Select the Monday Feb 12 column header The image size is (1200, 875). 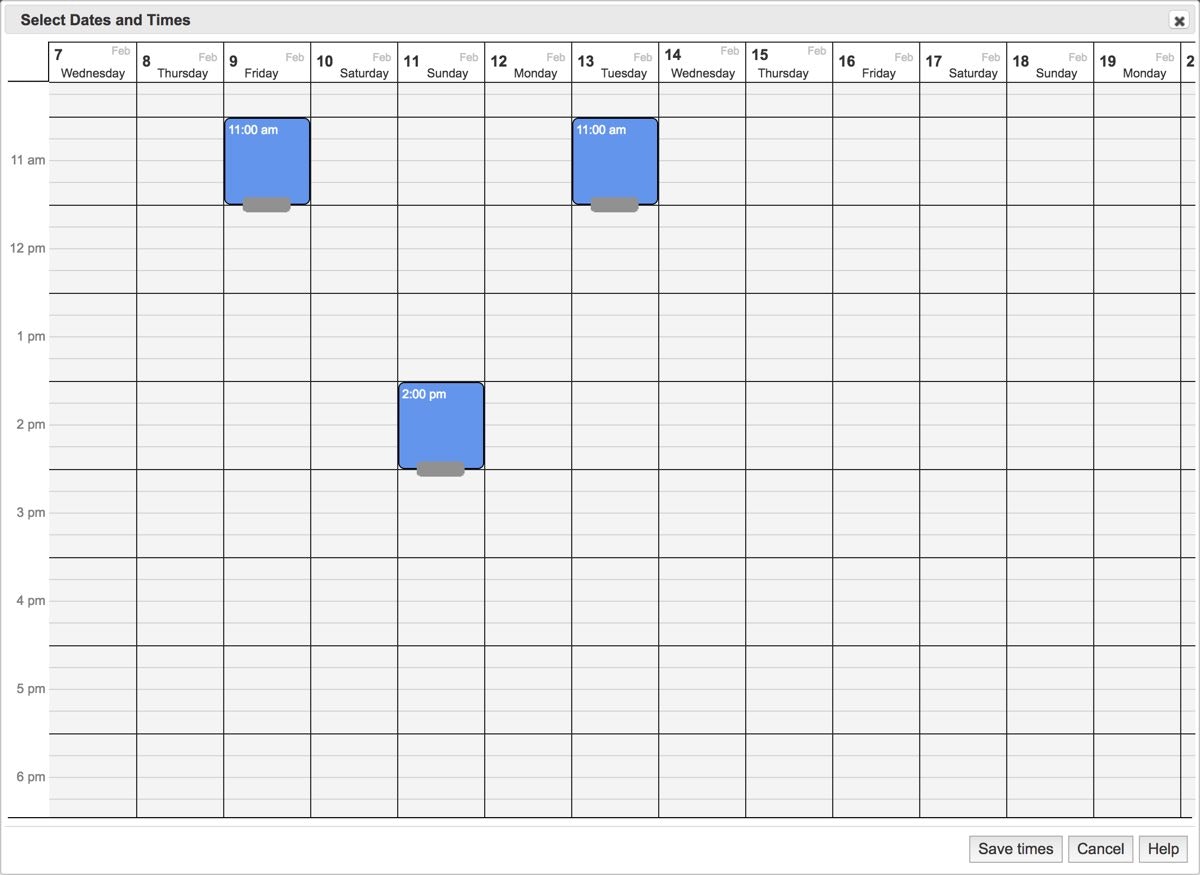pyautogui.click(x=528, y=62)
